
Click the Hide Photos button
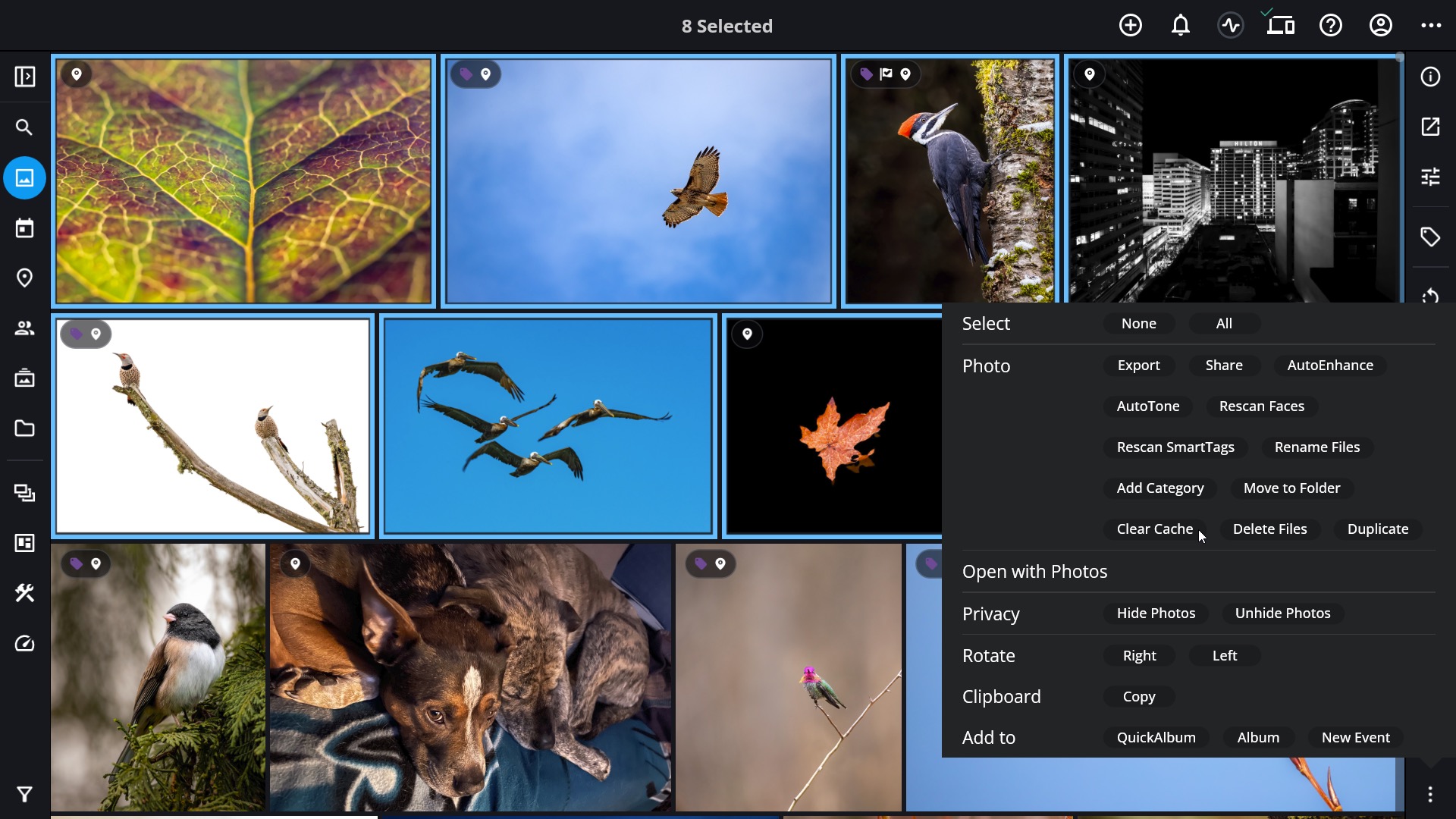click(x=1156, y=613)
